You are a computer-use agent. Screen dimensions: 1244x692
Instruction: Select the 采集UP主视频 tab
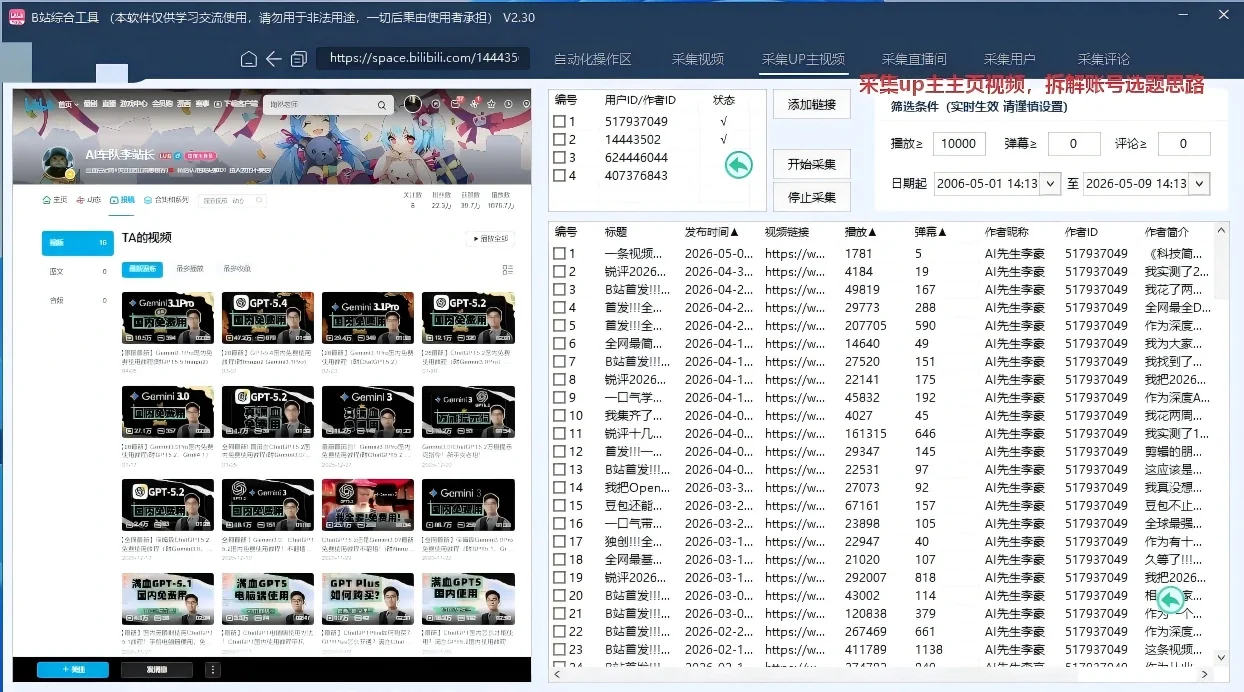[x=803, y=59]
